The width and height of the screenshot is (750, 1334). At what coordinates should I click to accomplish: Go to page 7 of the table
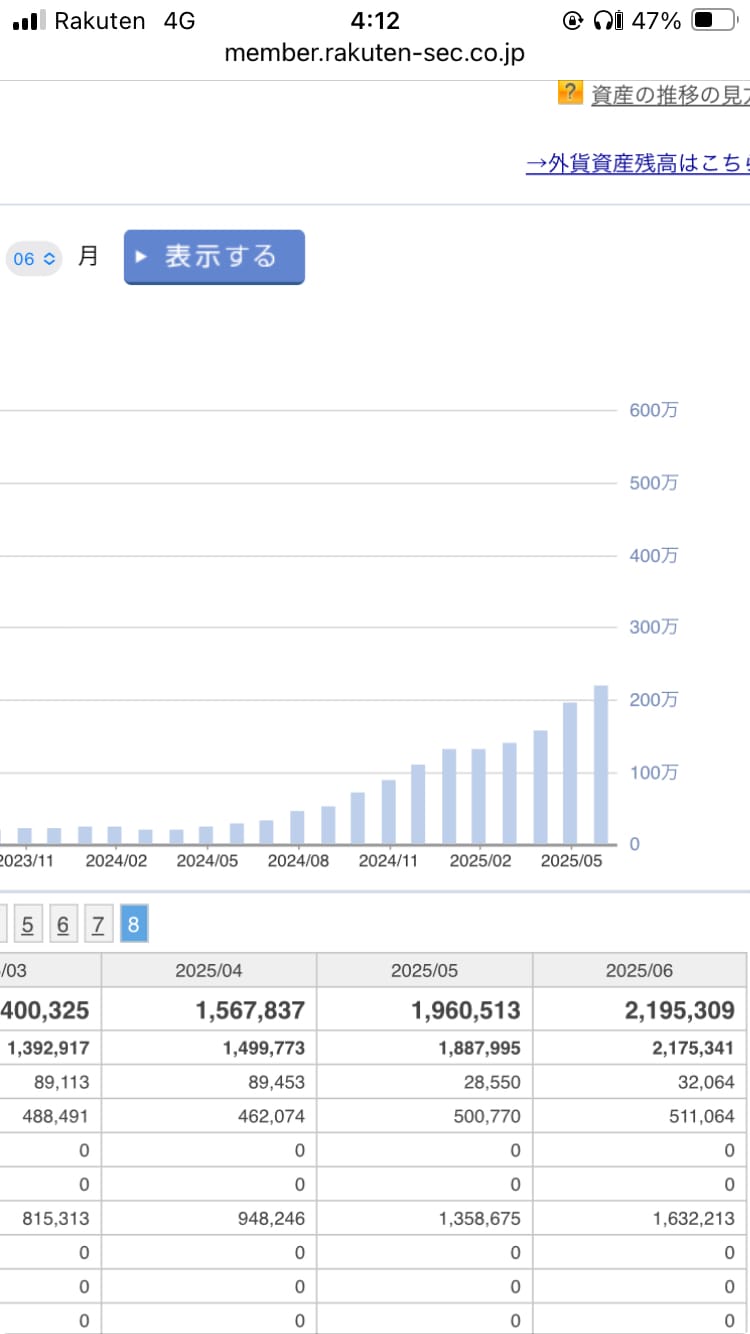(97, 925)
